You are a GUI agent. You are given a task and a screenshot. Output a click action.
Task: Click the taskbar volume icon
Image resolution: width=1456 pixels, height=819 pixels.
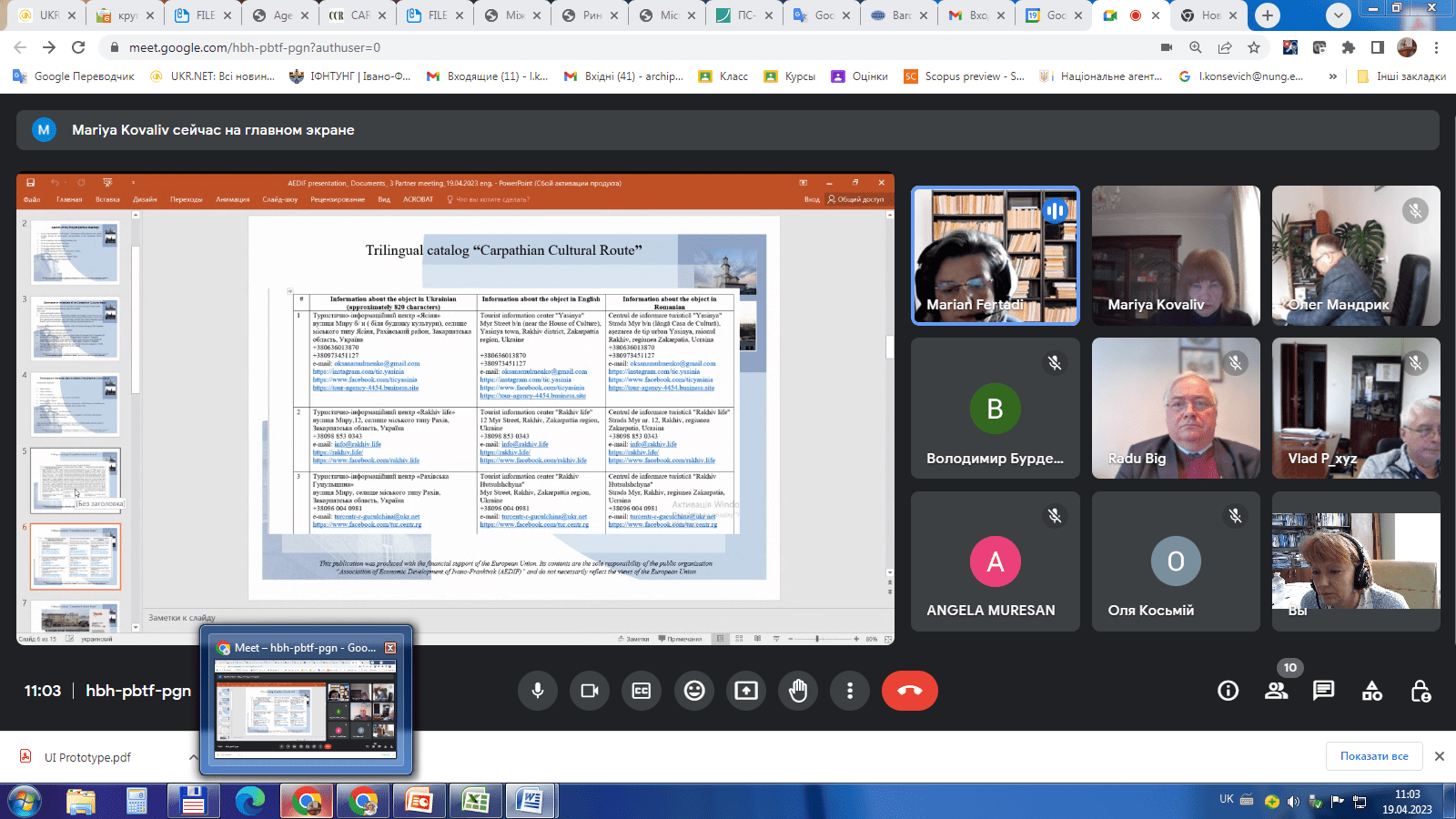1293,802
